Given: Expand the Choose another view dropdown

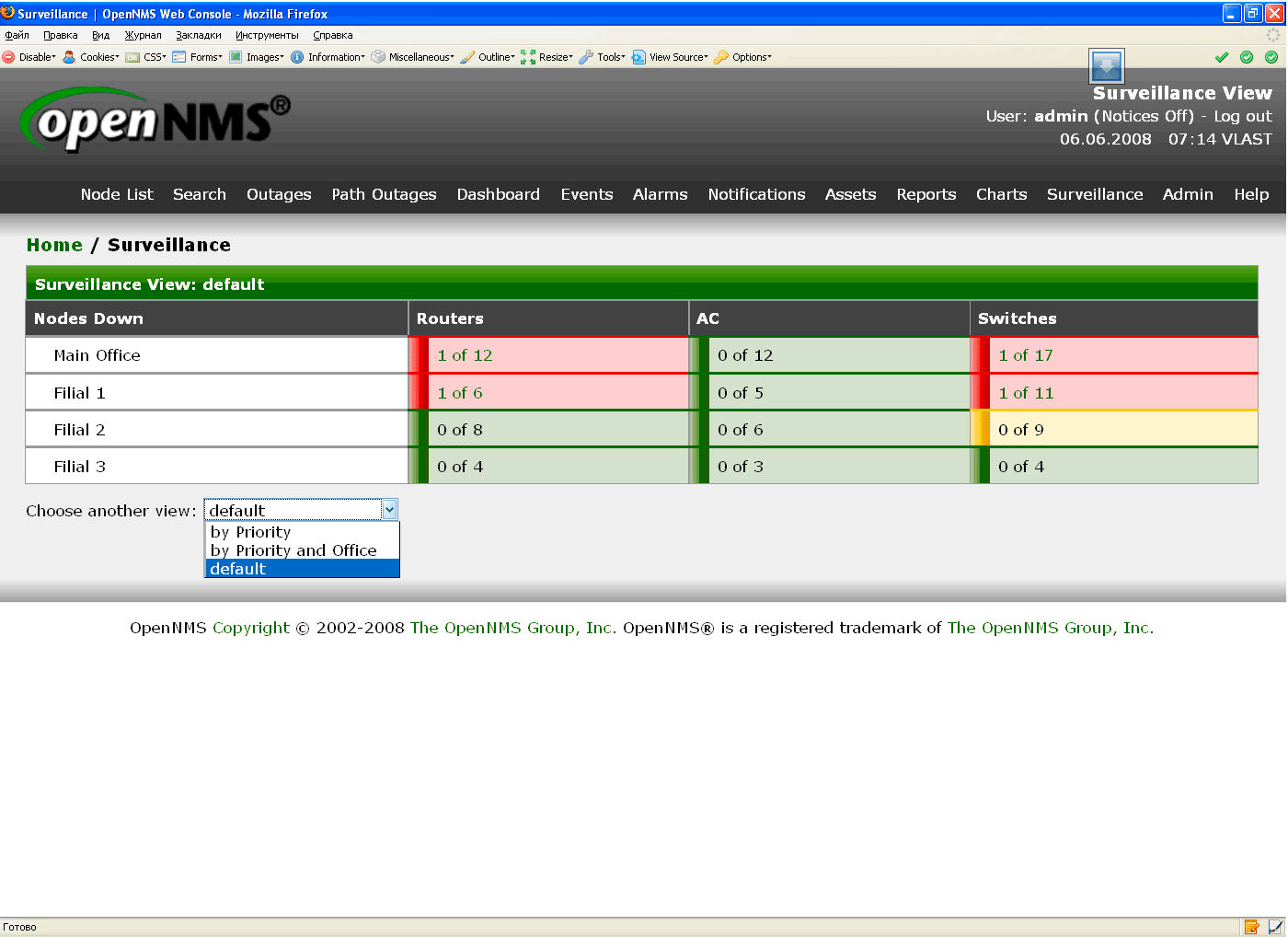Looking at the screenshot, I should [389, 510].
